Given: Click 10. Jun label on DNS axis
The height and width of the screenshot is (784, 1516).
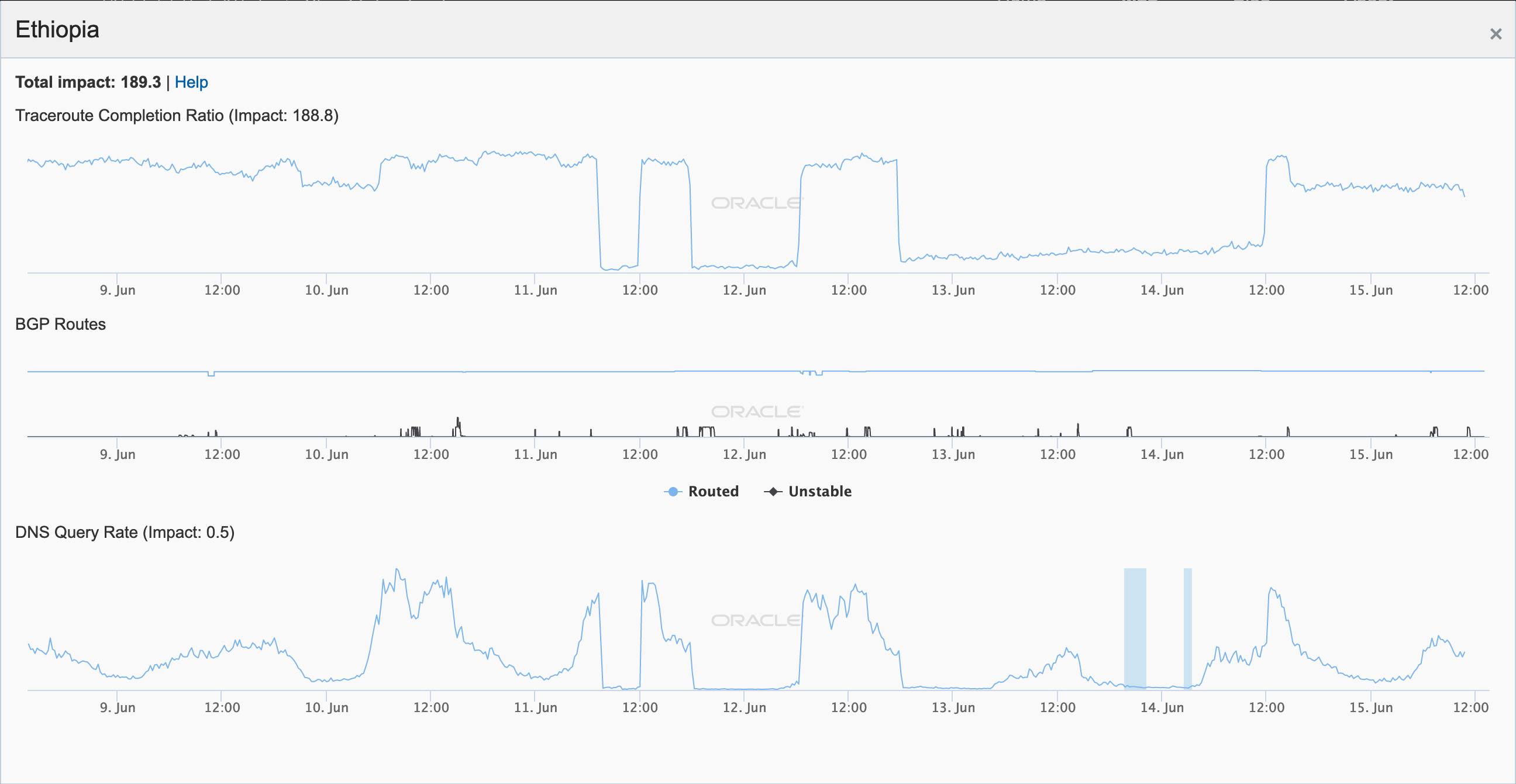Looking at the screenshot, I should click(x=326, y=707).
